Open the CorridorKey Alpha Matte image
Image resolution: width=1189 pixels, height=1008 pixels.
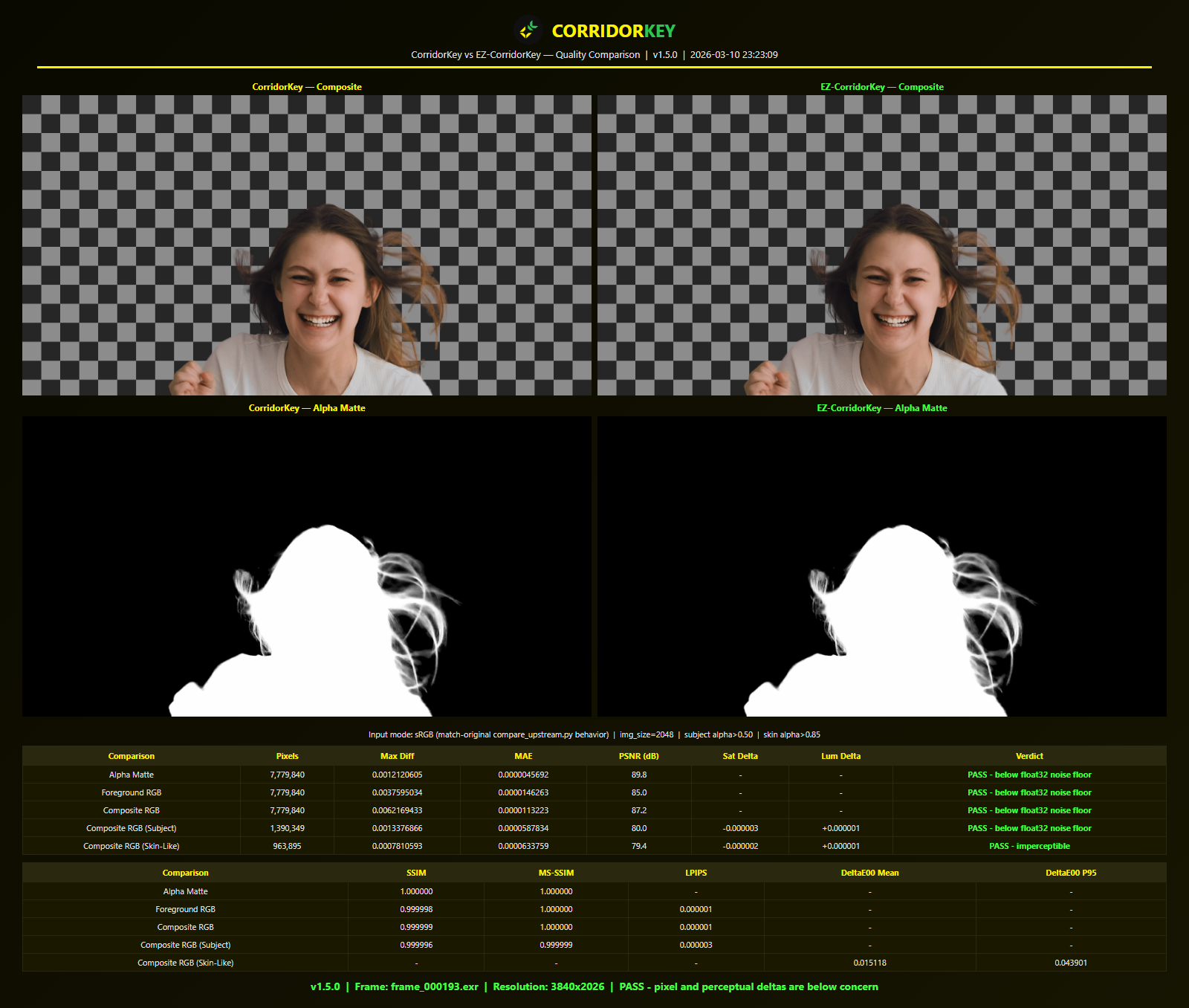(x=307, y=566)
